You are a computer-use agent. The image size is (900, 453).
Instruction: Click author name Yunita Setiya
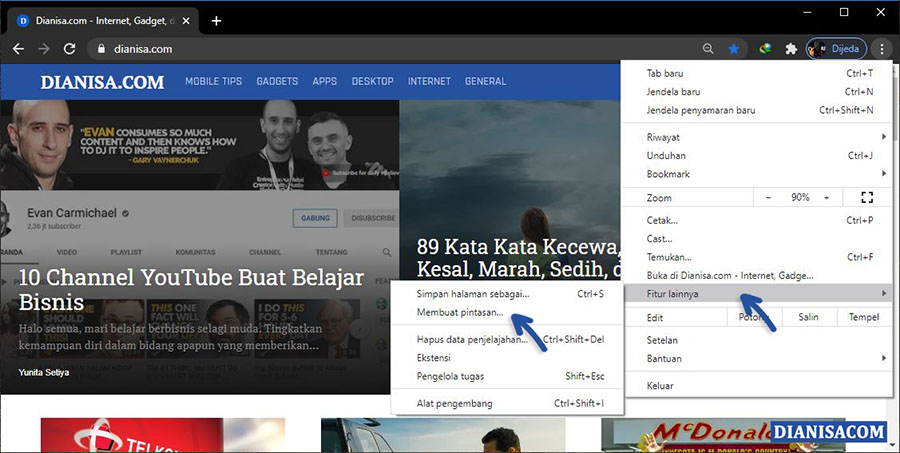44,373
